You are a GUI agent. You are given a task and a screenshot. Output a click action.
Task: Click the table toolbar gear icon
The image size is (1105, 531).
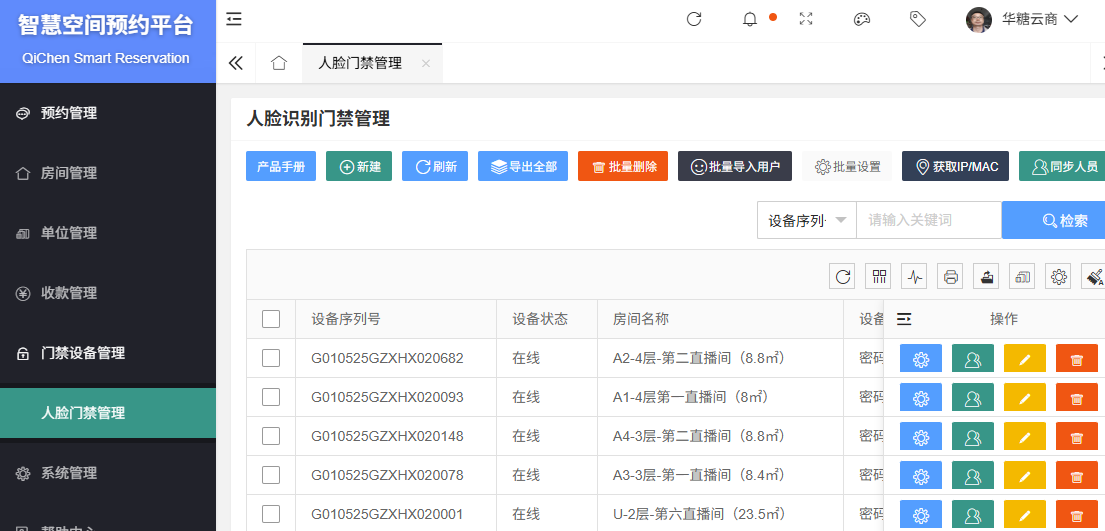point(1058,276)
